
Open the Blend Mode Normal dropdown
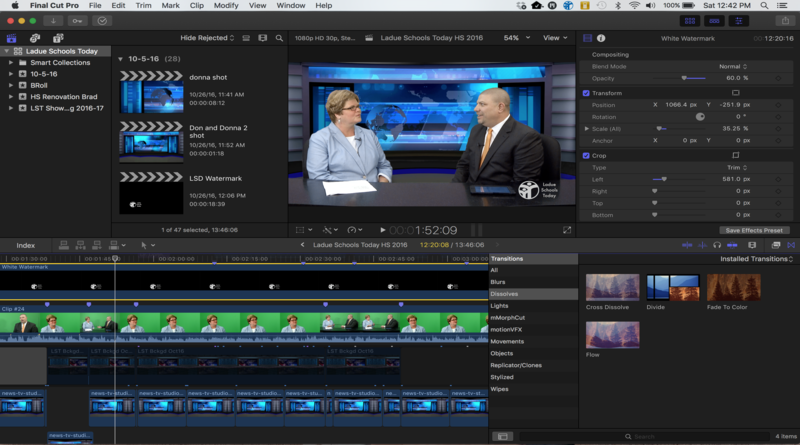click(733, 66)
